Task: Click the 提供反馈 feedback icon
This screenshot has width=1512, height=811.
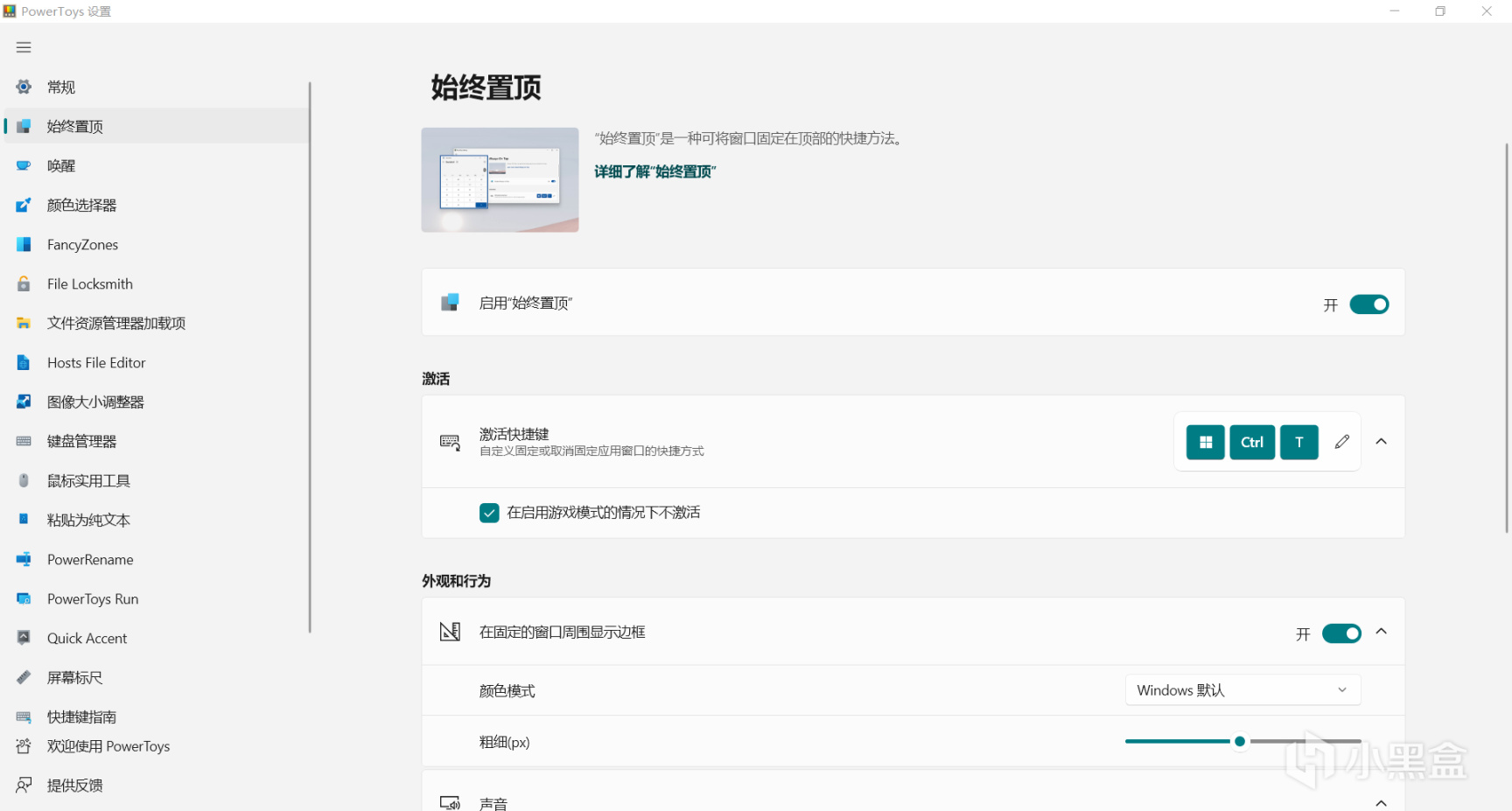Action: pos(24,785)
